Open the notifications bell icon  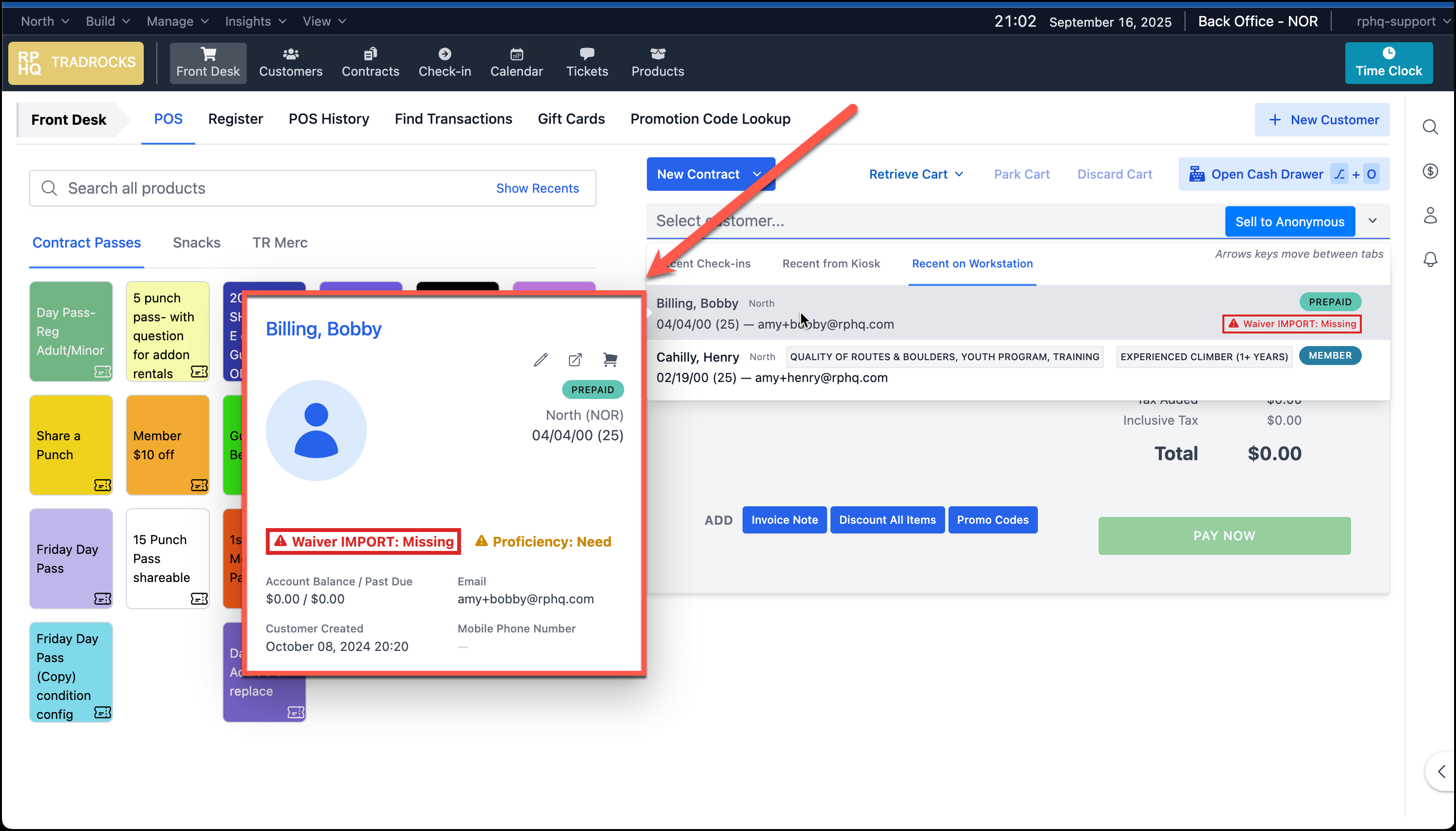pyautogui.click(x=1430, y=260)
